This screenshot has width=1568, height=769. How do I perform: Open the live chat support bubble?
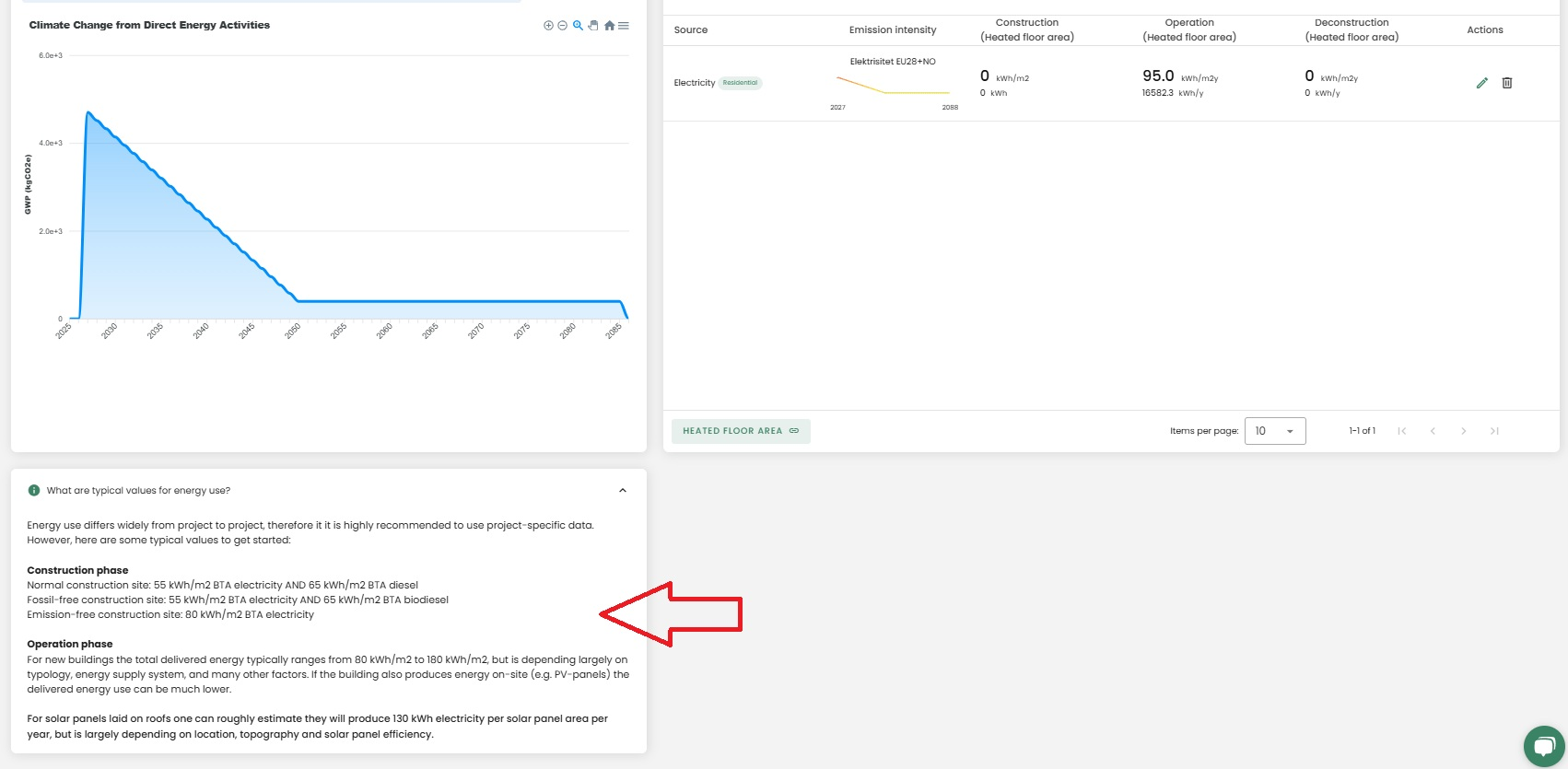tap(1544, 746)
